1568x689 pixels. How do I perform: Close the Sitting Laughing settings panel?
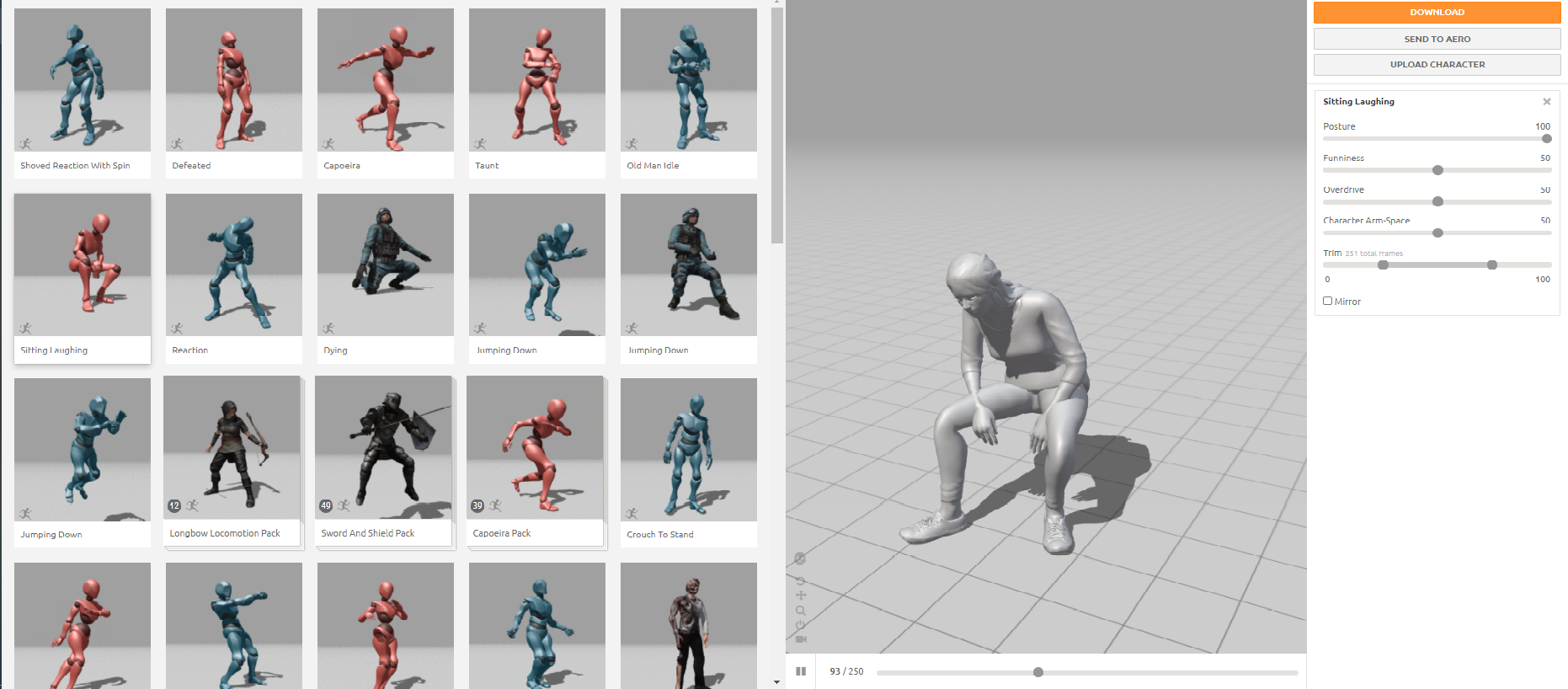[1547, 102]
